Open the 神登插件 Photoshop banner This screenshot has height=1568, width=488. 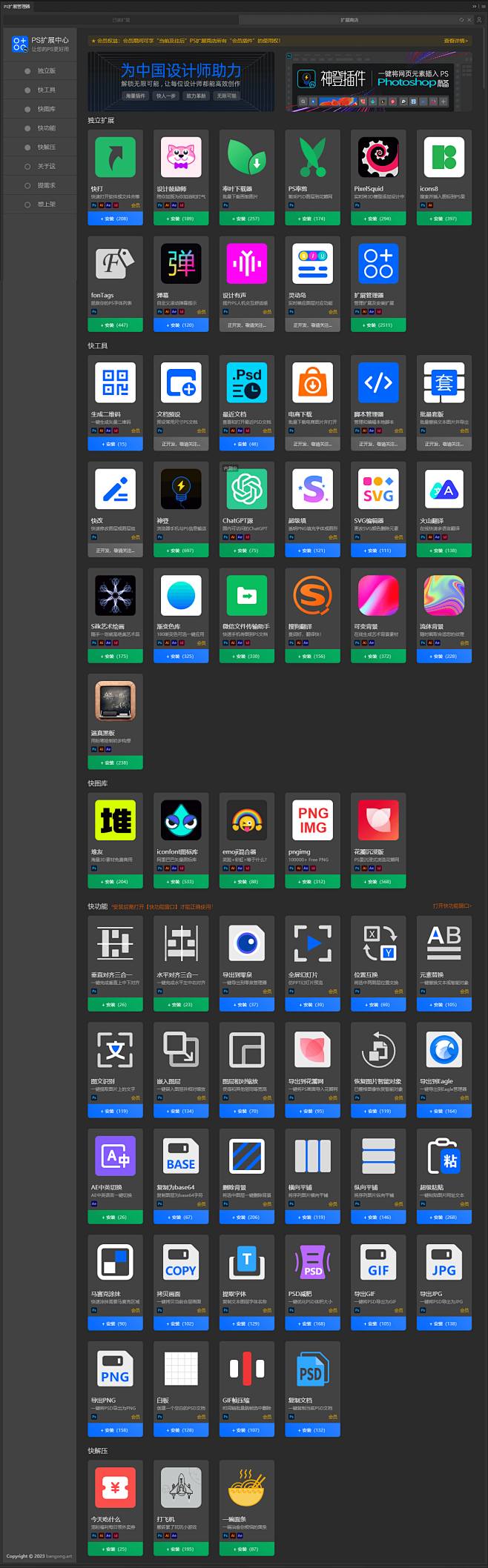(x=378, y=81)
